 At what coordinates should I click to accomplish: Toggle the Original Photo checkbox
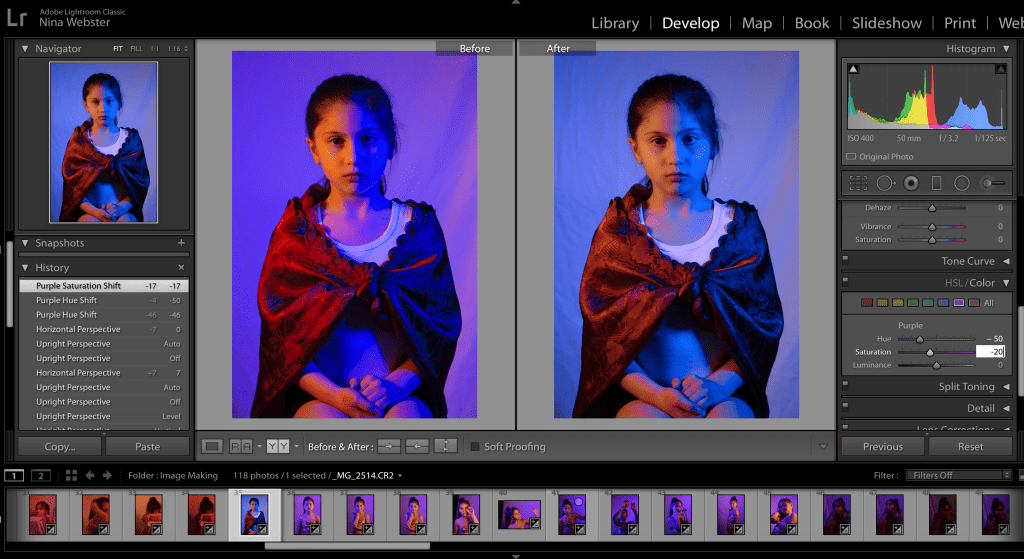click(x=851, y=157)
